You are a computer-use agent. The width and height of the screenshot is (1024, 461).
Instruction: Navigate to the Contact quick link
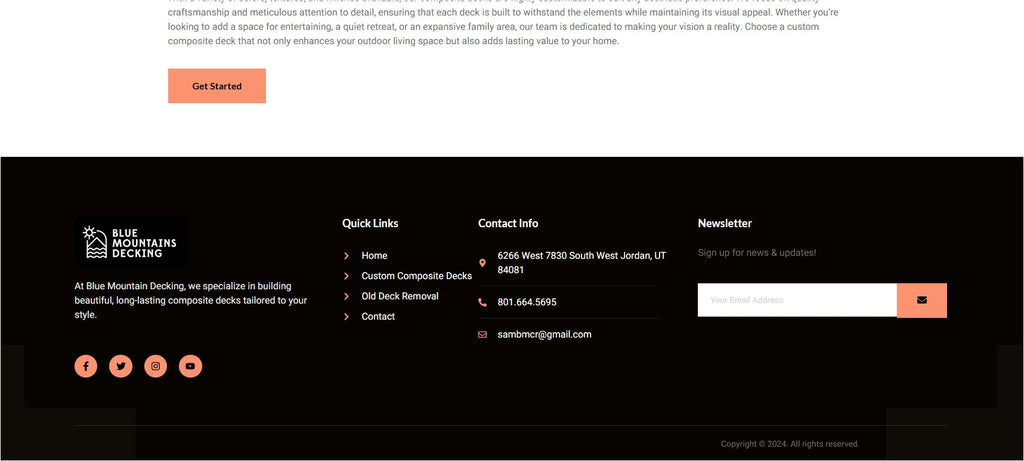378,317
